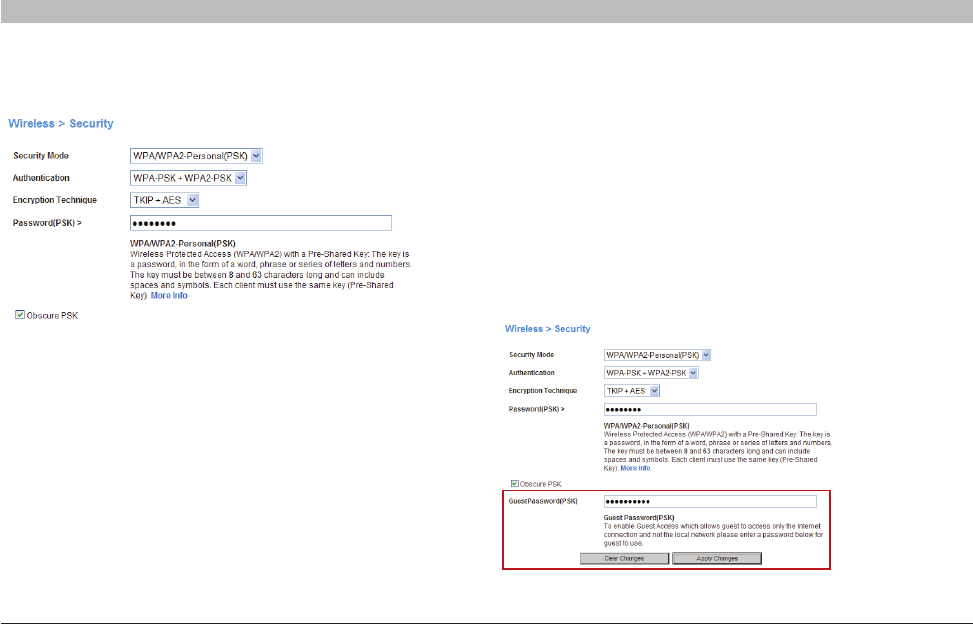The width and height of the screenshot is (973, 624).
Task: Expand Authentication dropdown in the larger panel
Action: tap(188, 178)
